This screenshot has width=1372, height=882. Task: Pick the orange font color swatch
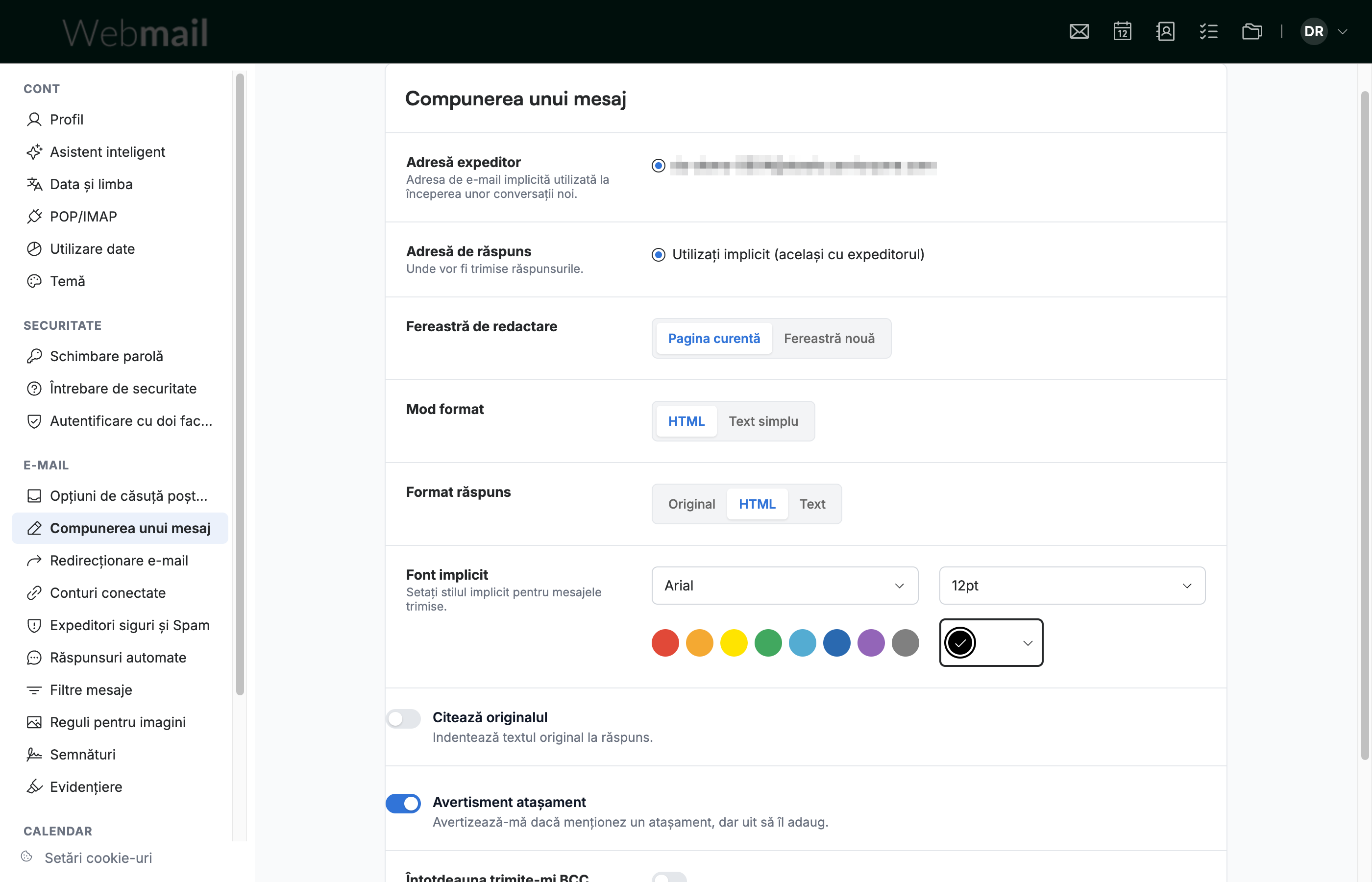(x=700, y=642)
